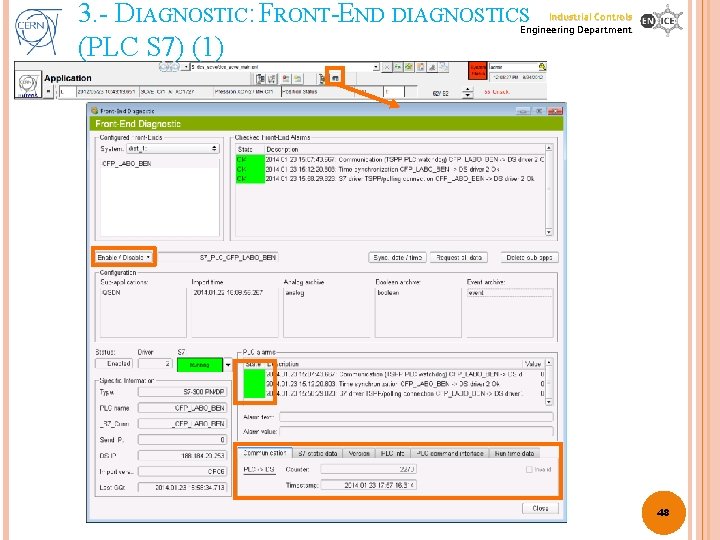Click the Type field S7-300 PN/DP
720x540 pixels.
[182, 392]
